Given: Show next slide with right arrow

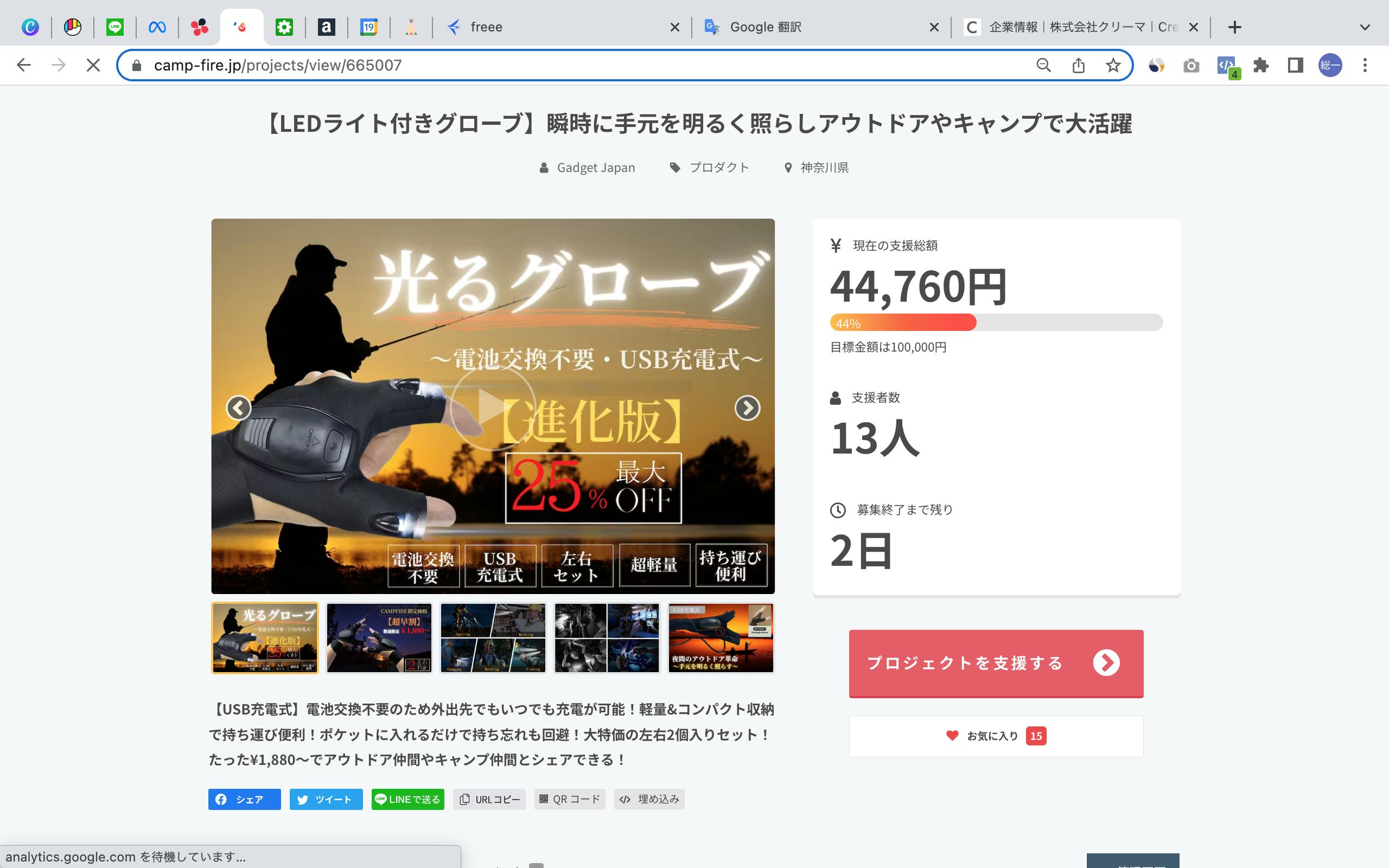Looking at the screenshot, I should (x=747, y=407).
